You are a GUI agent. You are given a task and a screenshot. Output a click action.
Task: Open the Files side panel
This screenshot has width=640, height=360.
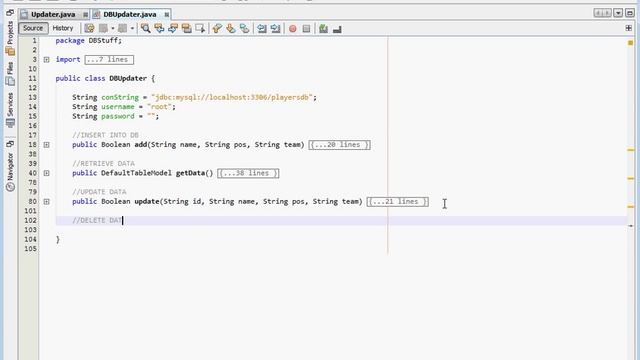click(x=10, y=74)
